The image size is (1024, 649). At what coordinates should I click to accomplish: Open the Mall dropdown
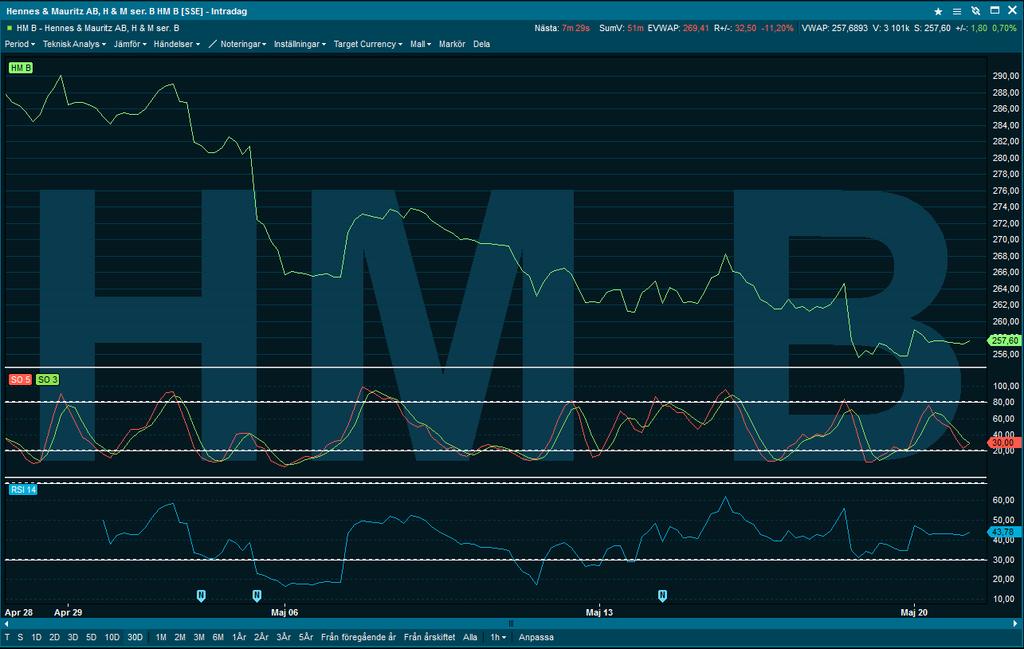[x=421, y=44]
